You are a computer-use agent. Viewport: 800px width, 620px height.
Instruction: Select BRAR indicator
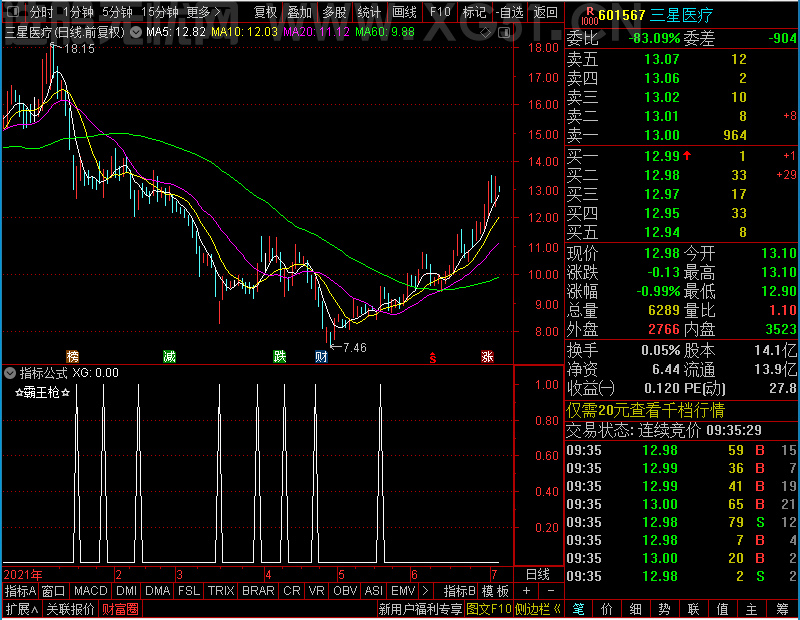click(258, 591)
